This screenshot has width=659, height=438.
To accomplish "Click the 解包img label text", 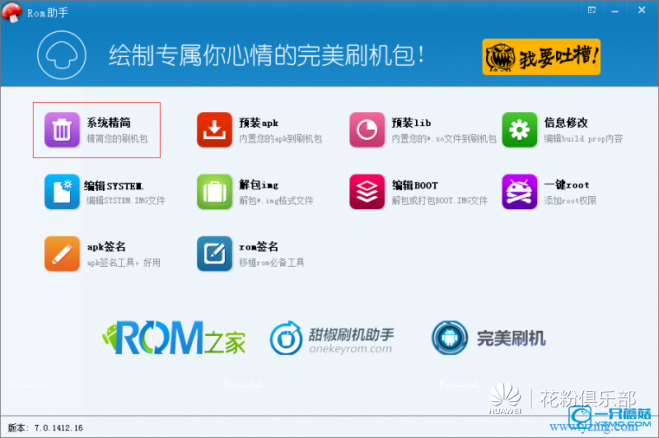I will coord(258,185).
